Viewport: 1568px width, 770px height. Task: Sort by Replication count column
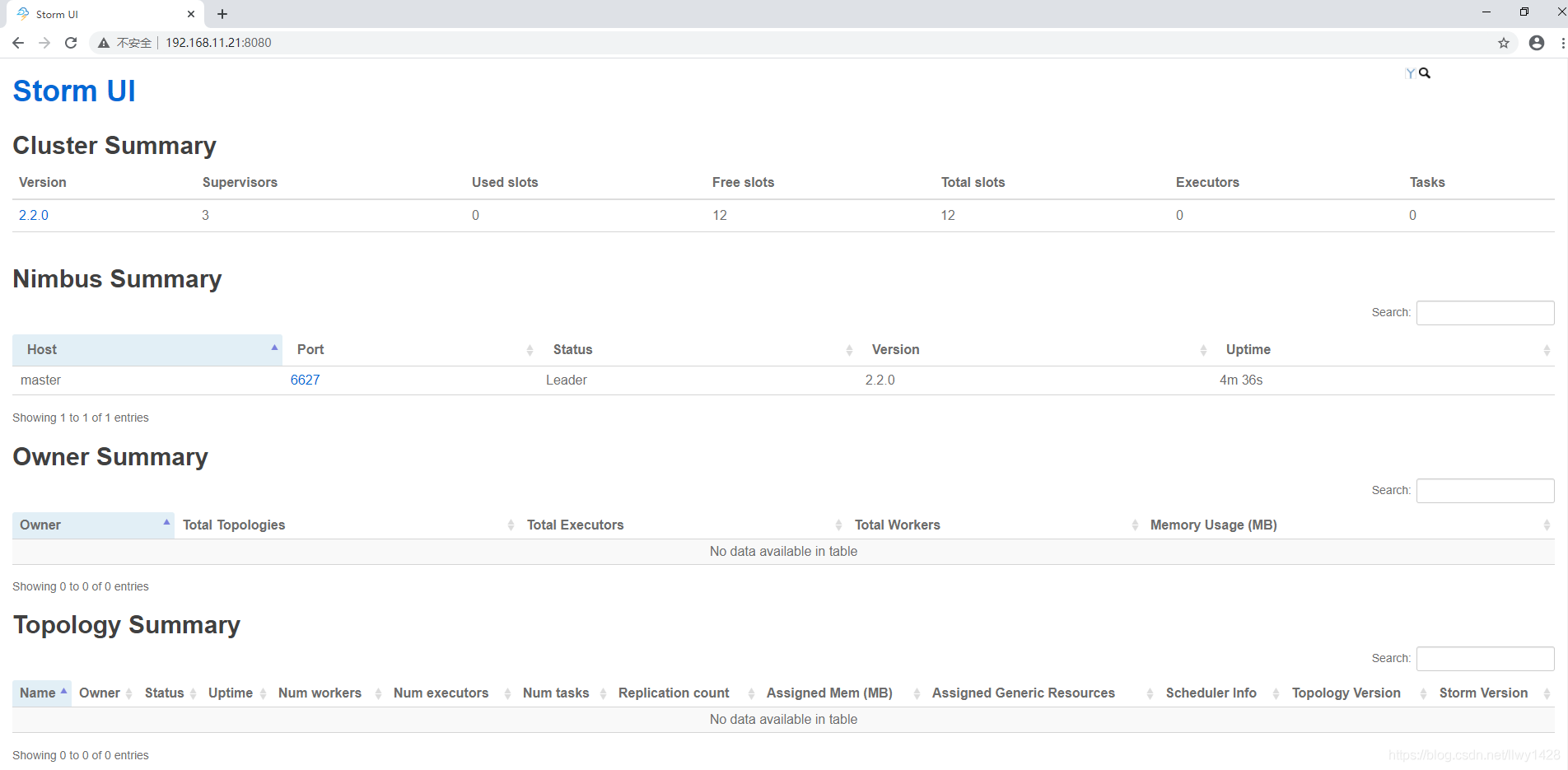685,693
